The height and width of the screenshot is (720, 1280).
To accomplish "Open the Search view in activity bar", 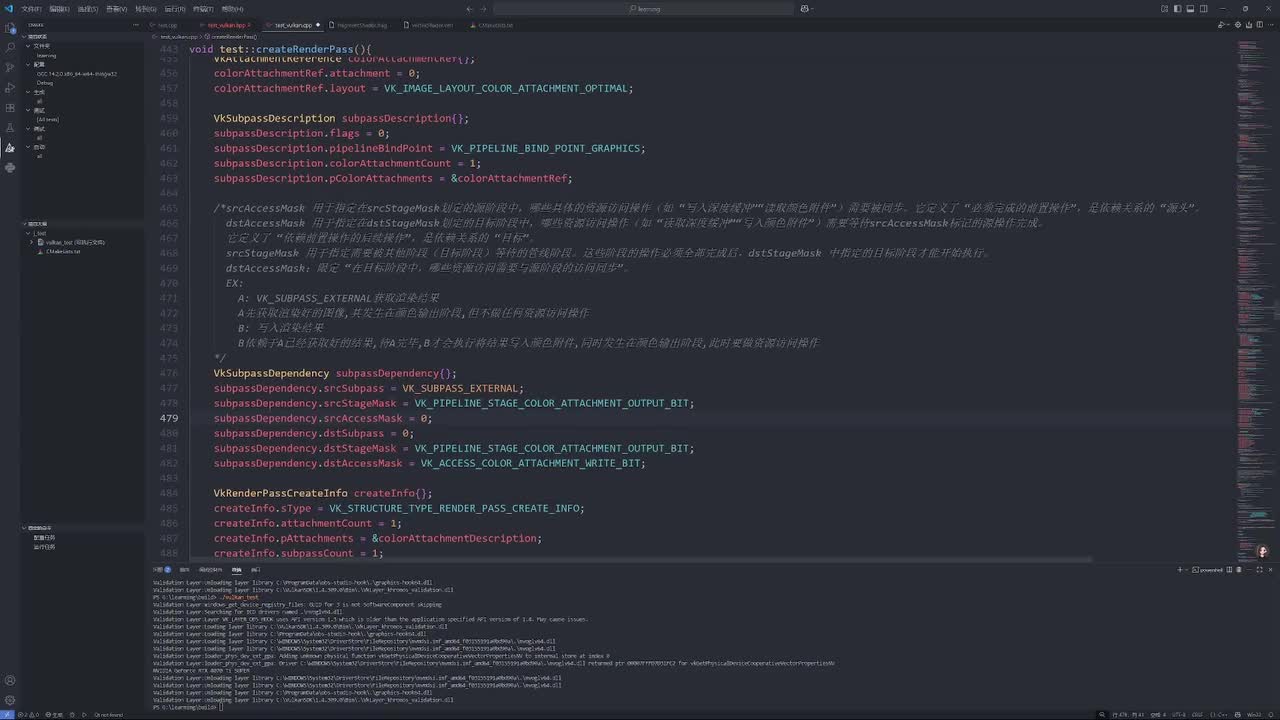I will click(x=10, y=47).
